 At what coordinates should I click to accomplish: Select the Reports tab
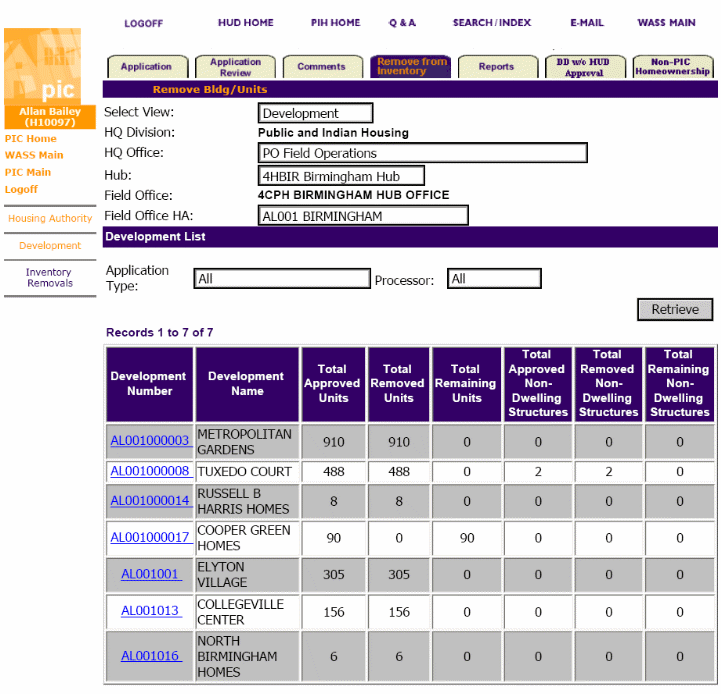496,67
